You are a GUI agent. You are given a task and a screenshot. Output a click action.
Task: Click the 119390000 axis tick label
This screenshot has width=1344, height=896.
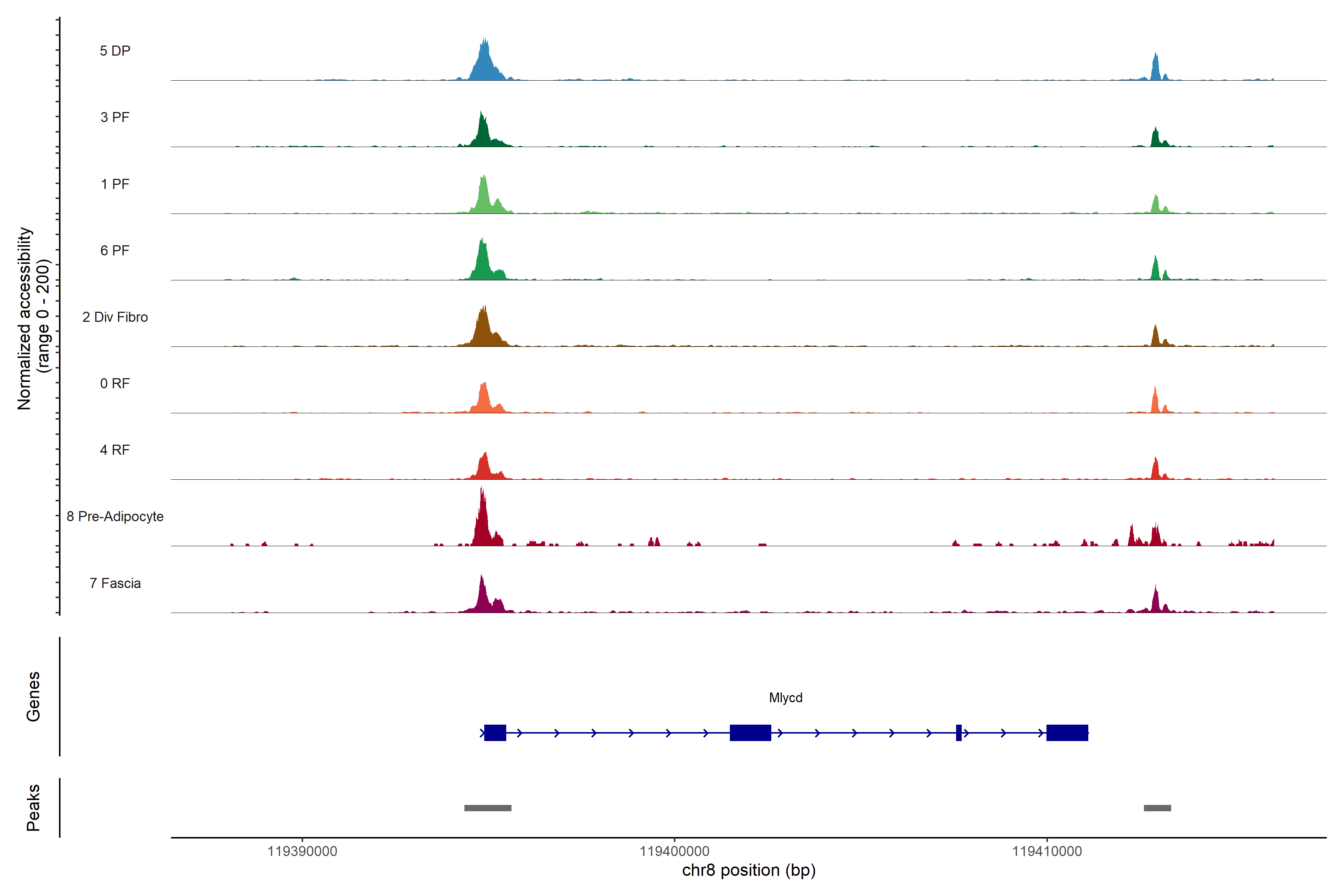coord(302,852)
